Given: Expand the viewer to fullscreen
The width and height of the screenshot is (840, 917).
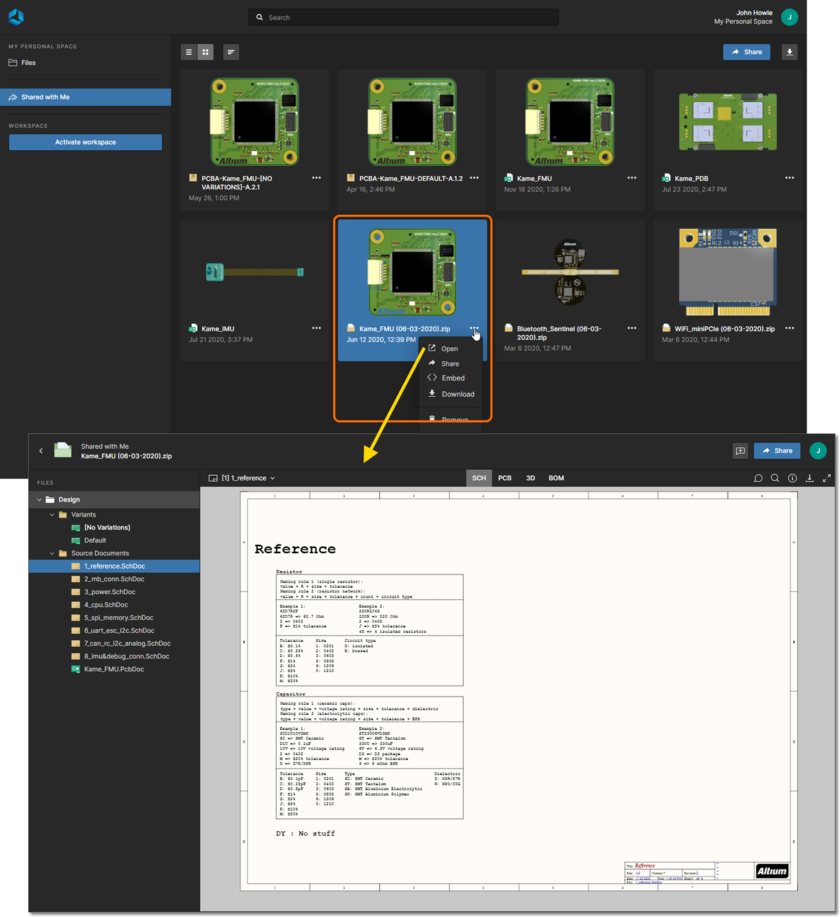Looking at the screenshot, I should (826, 478).
